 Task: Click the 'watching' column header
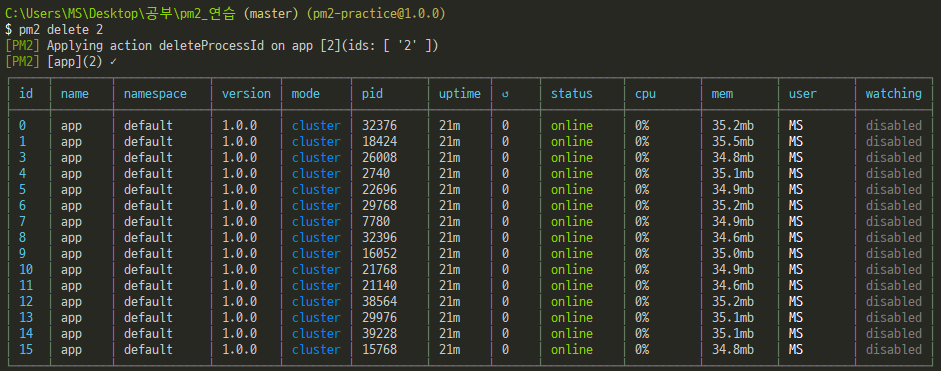pyautogui.click(x=893, y=94)
